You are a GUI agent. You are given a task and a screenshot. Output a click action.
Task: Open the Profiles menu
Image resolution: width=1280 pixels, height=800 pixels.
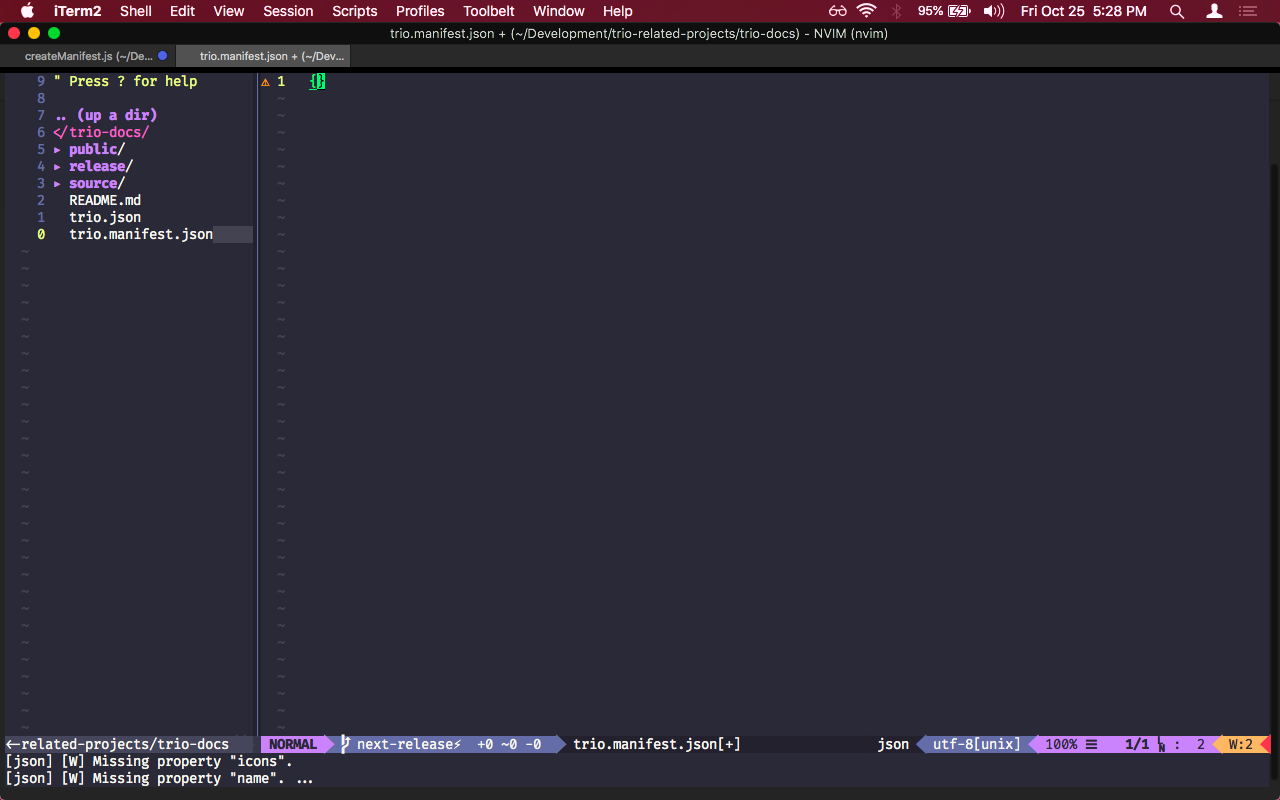(x=420, y=11)
